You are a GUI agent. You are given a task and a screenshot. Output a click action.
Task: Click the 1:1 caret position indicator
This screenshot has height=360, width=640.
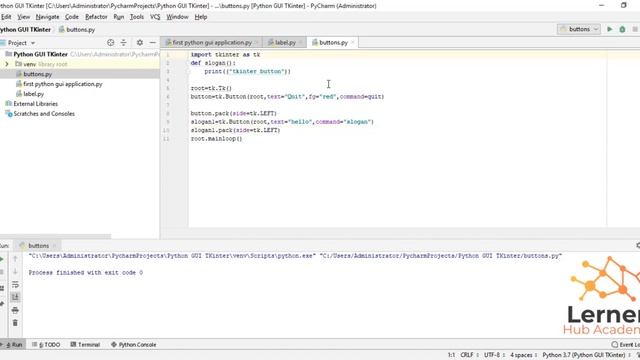pos(451,355)
